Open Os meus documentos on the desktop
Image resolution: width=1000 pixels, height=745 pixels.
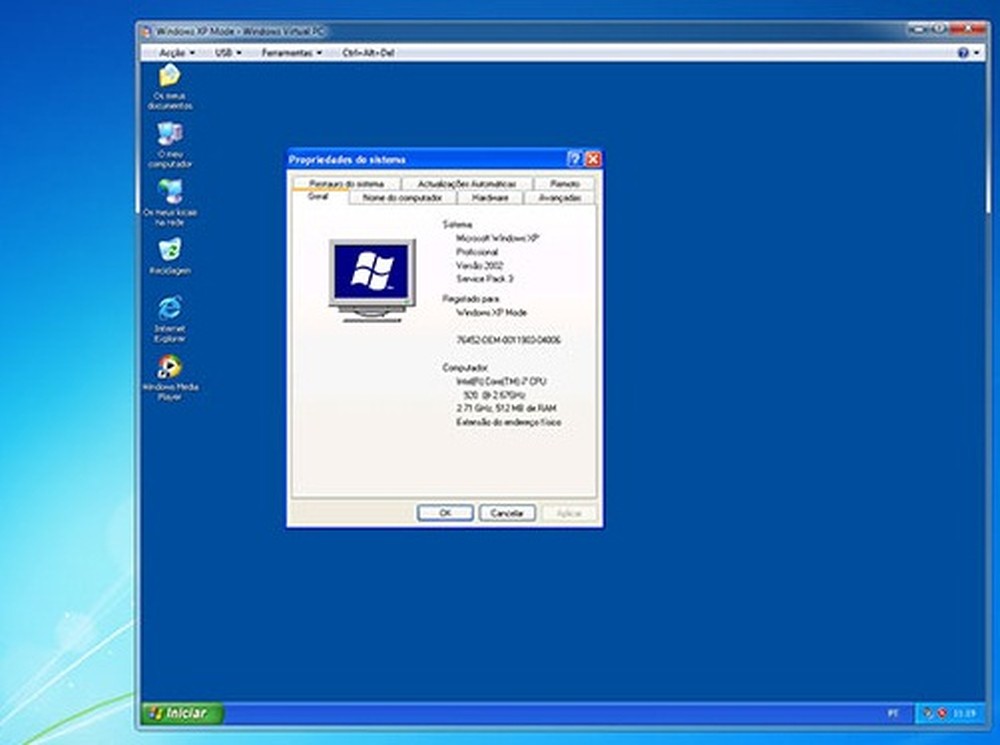(168, 80)
